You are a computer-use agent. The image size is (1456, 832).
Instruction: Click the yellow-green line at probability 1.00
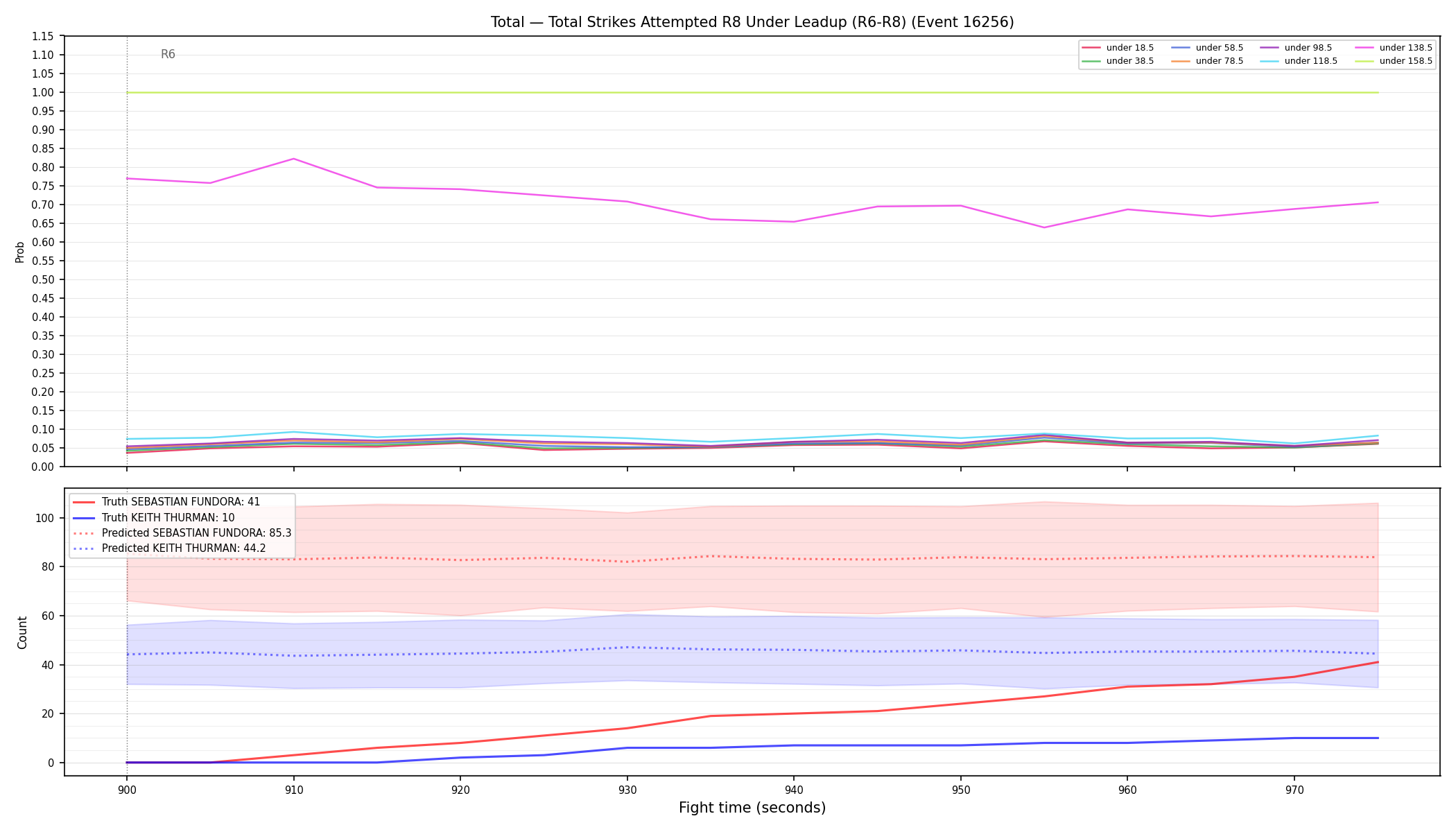(x=752, y=92)
